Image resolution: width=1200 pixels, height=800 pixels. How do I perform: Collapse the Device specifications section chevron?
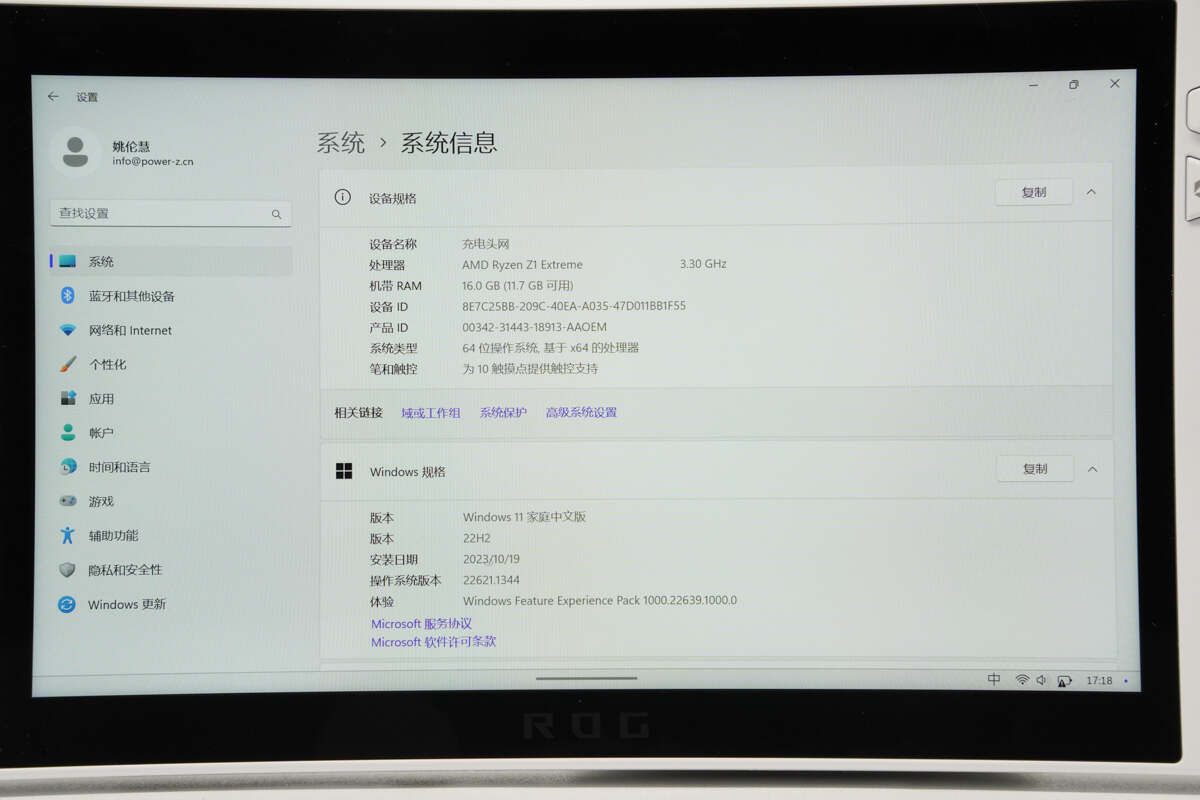[x=1091, y=192]
